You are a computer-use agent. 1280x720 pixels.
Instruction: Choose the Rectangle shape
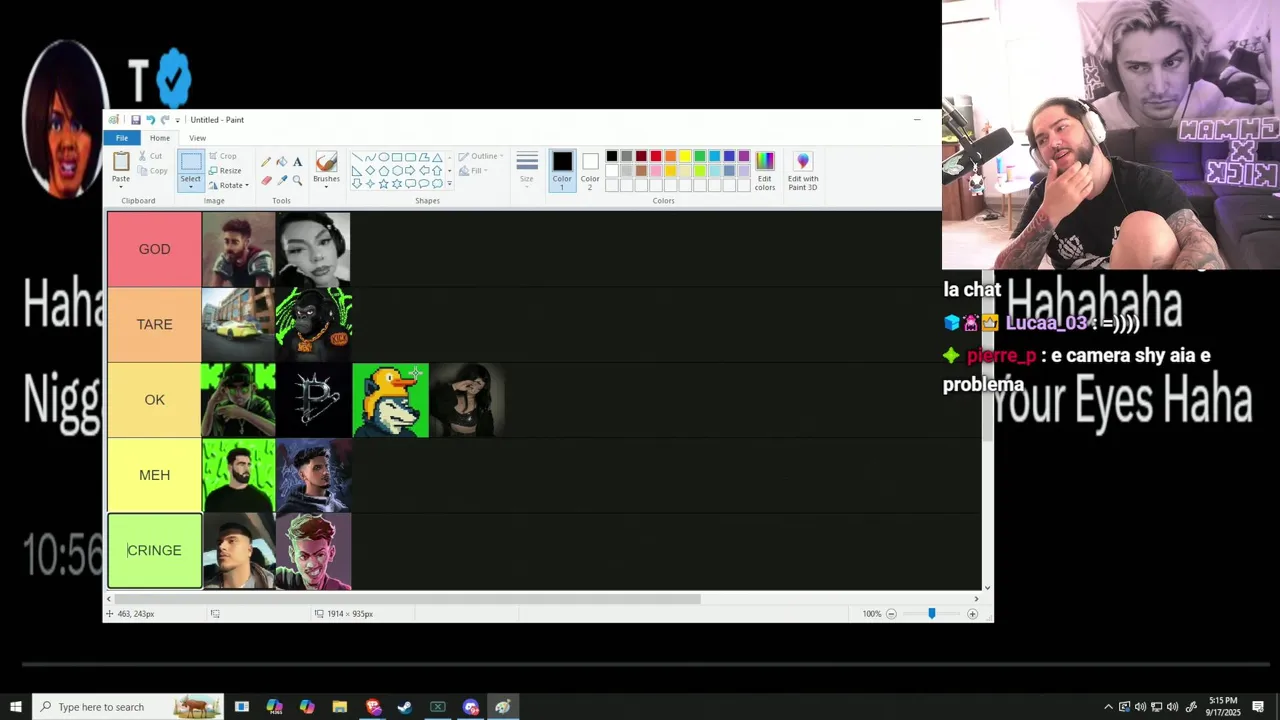click(x=397, y=157)
